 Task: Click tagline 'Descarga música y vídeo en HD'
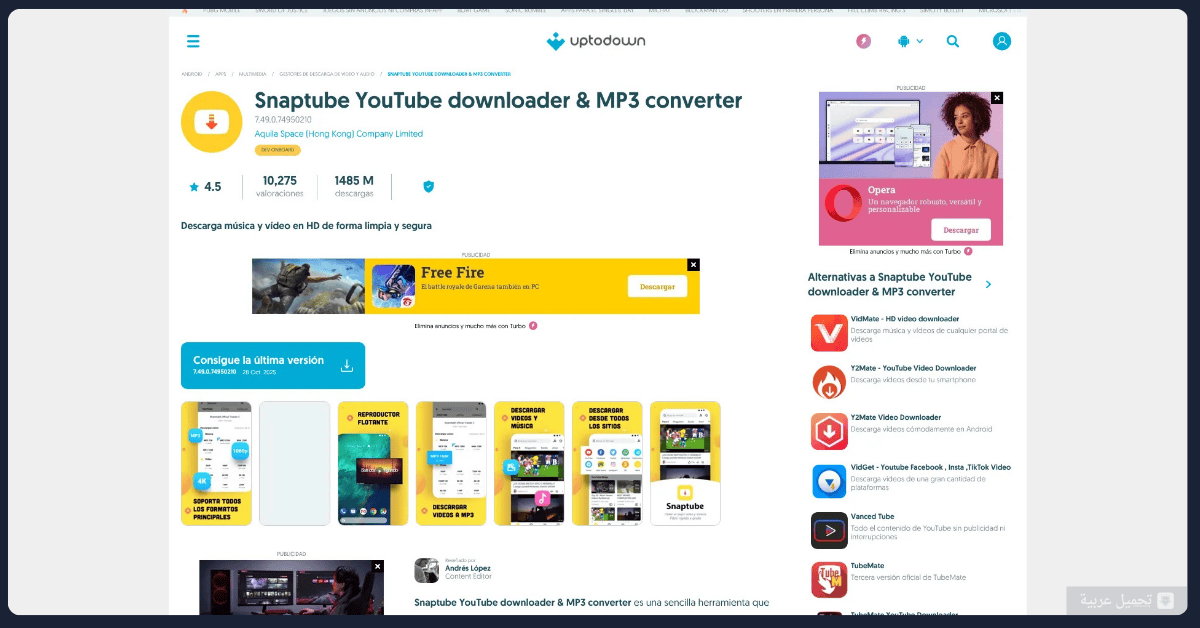coord(306,226)
